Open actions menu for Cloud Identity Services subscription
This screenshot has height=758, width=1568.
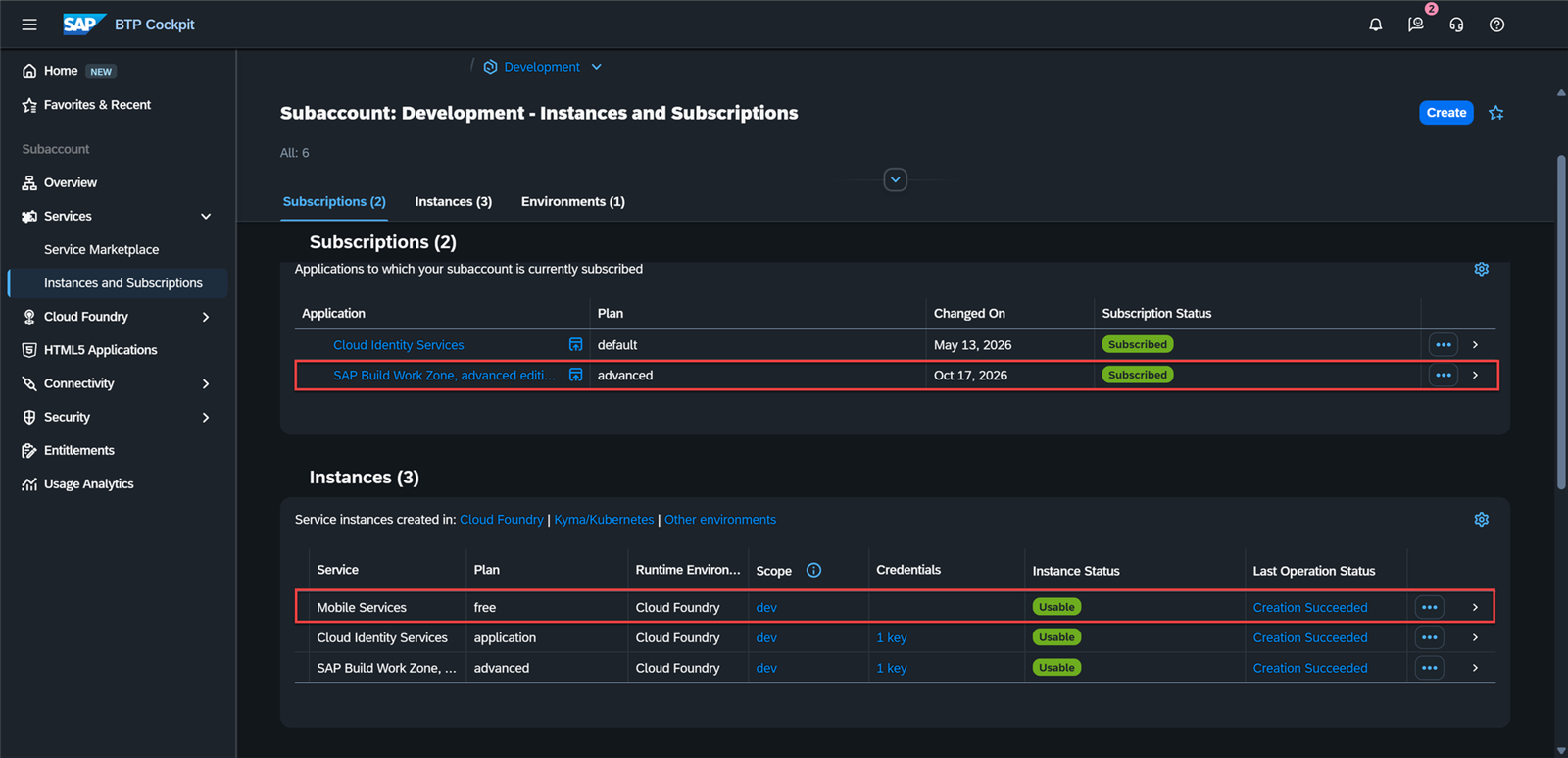(x=1444, y=344)
